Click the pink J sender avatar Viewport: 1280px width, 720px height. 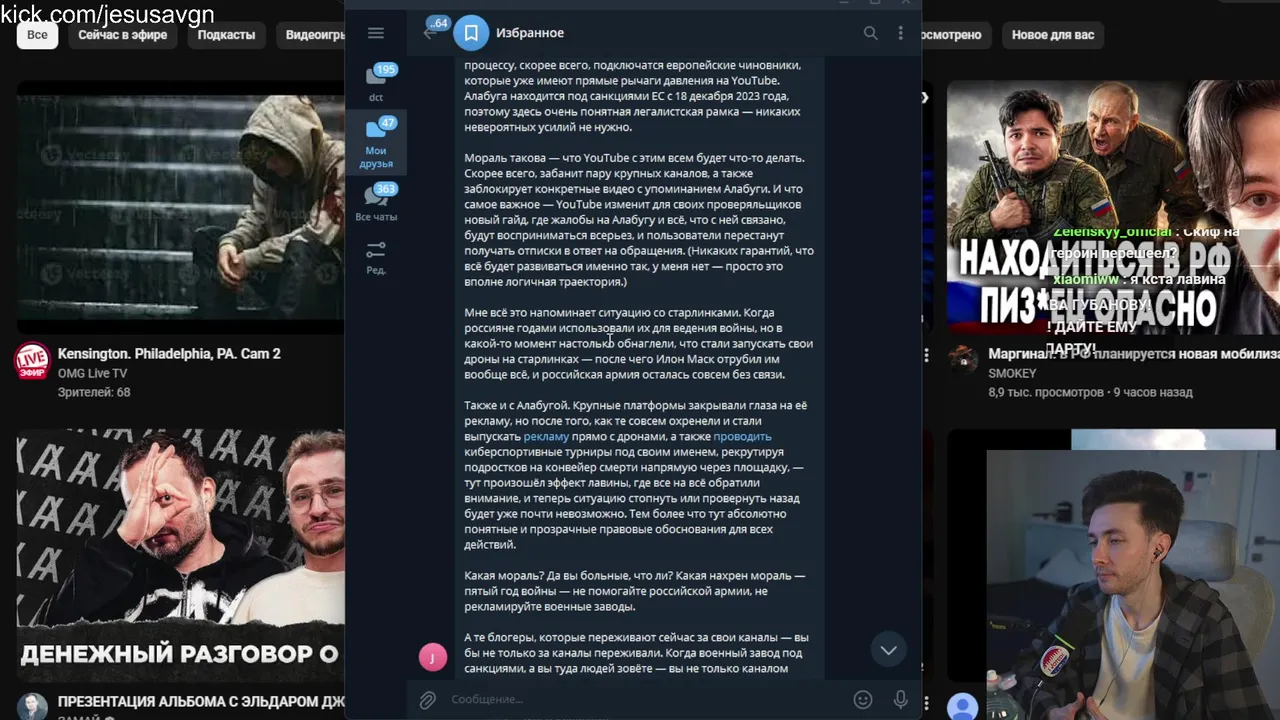pos(432,657)
